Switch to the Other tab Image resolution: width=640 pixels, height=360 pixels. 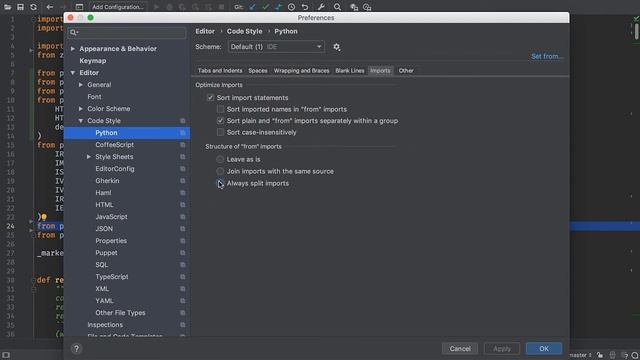pyautogui.click(x=406, y=71)
